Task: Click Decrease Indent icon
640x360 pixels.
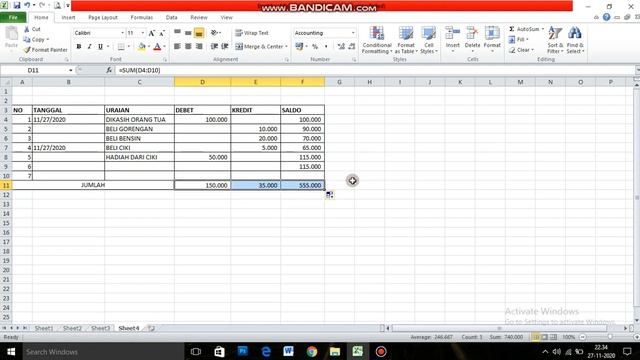Action: pos(214,47)
